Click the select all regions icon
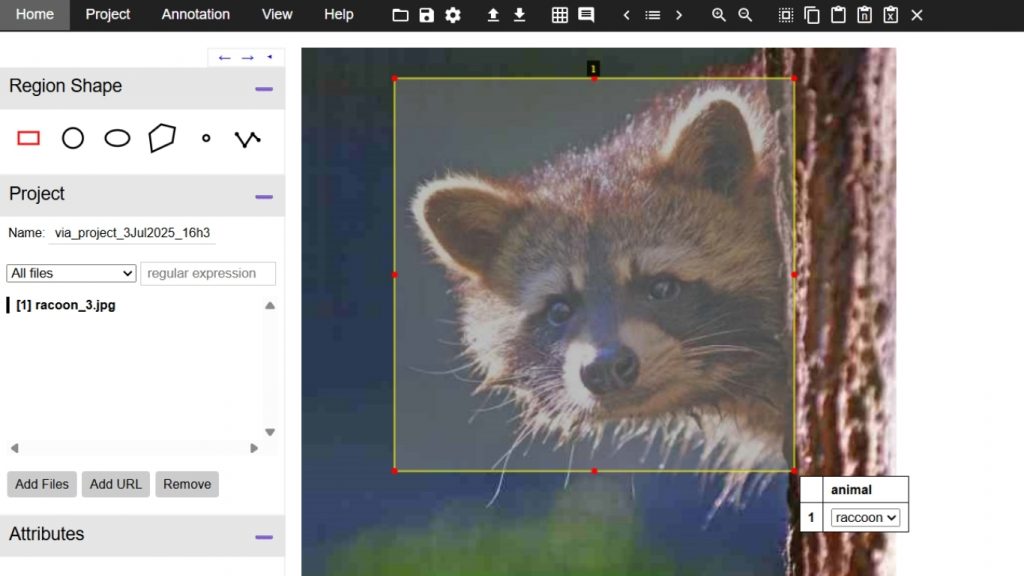This screenshot has width=1024, height=576. [786, 15]
